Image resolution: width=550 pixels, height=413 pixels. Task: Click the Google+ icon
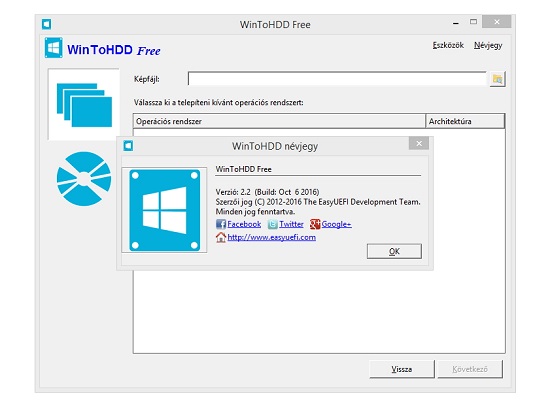315,224
